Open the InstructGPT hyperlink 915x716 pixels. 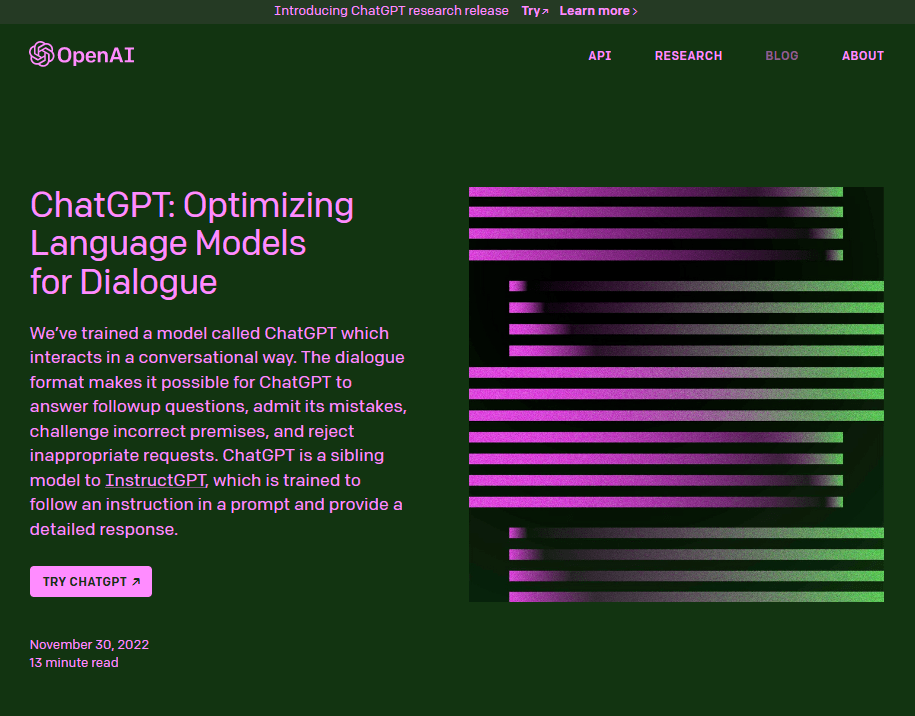(x=155, y=480)
